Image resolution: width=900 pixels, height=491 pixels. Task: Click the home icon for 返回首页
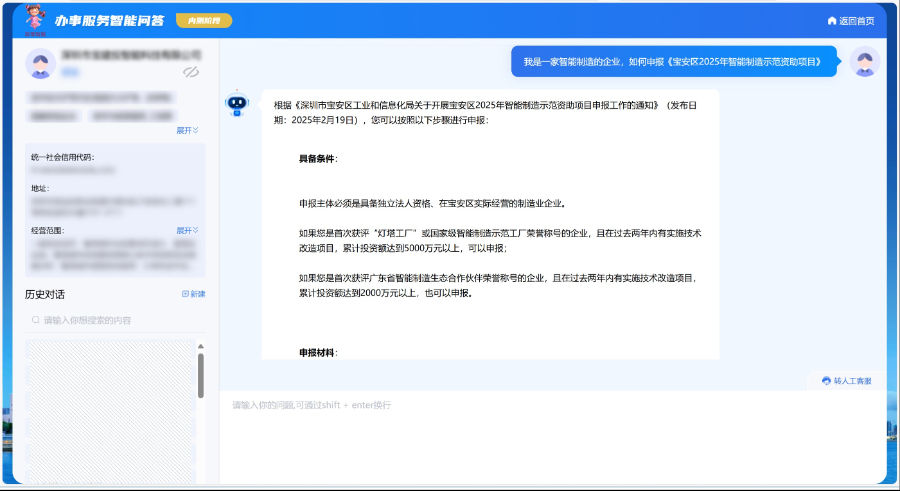(831, 21)
